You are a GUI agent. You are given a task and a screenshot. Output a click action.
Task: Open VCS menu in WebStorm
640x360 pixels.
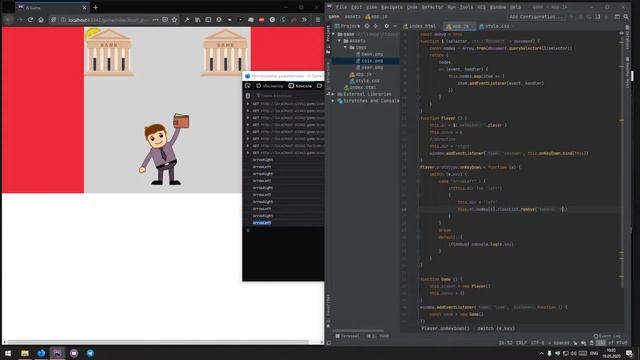click(x=482, y=7)
